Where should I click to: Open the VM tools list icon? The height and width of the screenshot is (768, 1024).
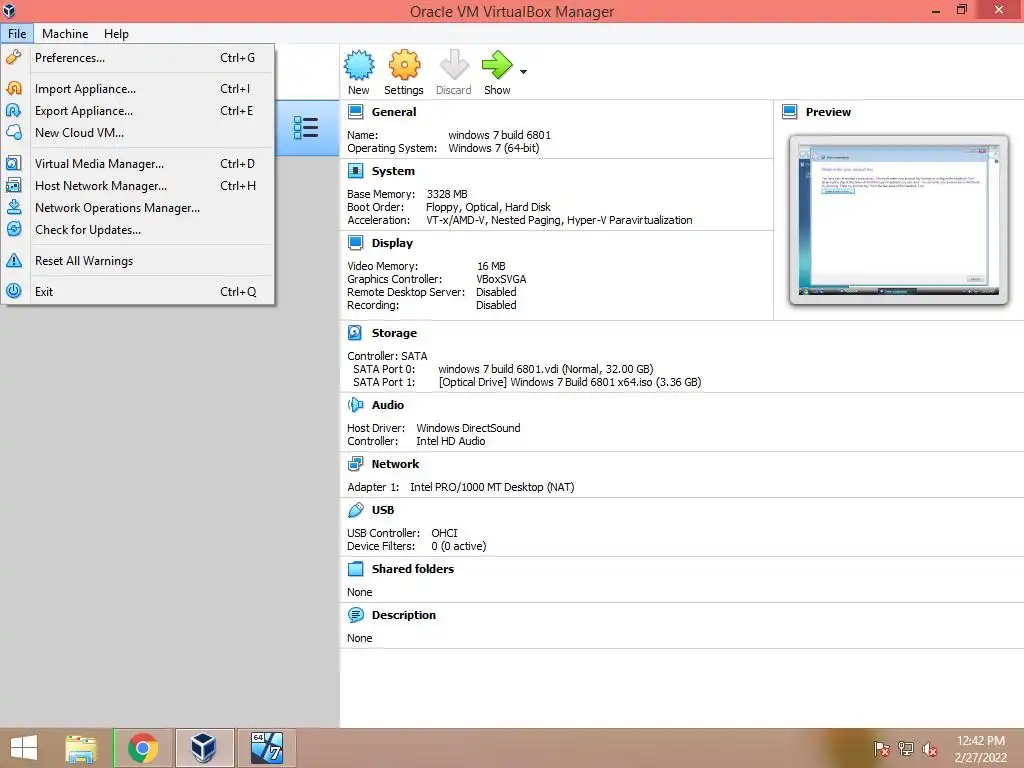point(306,128)
